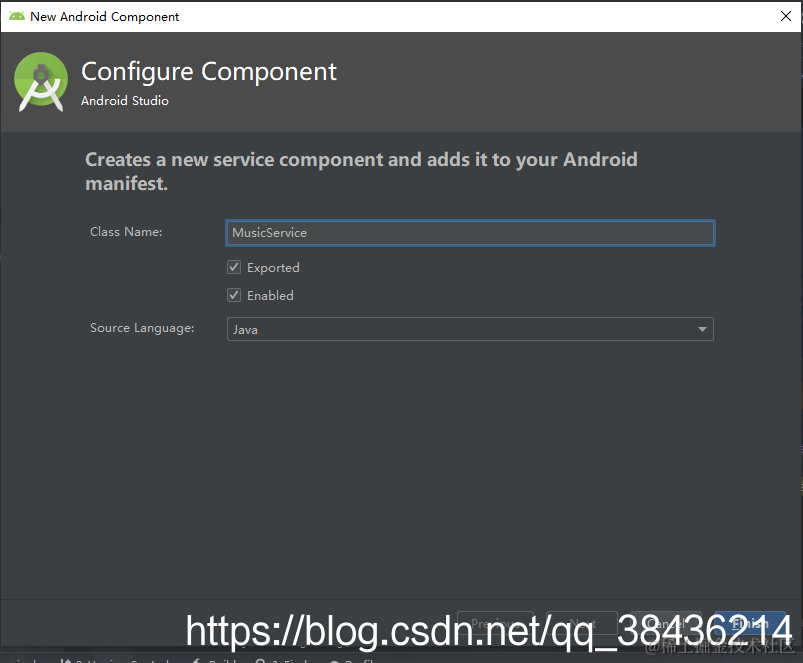Click the Source Language dropdown arrow

pyautogui.click(x=702, y=329)
